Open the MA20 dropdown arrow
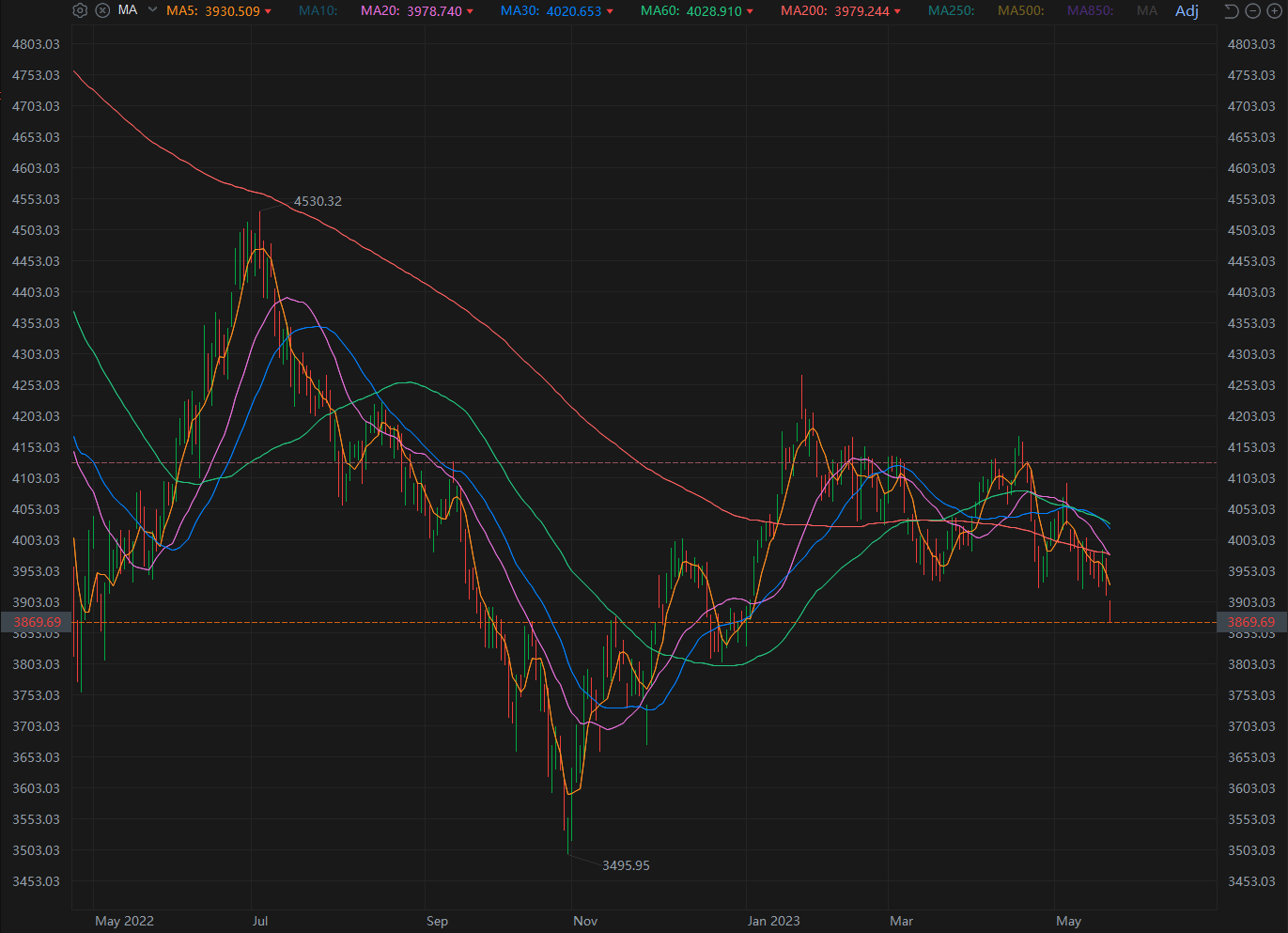Viewport: 1288px width, 933px height. click(x=470, y=11)
